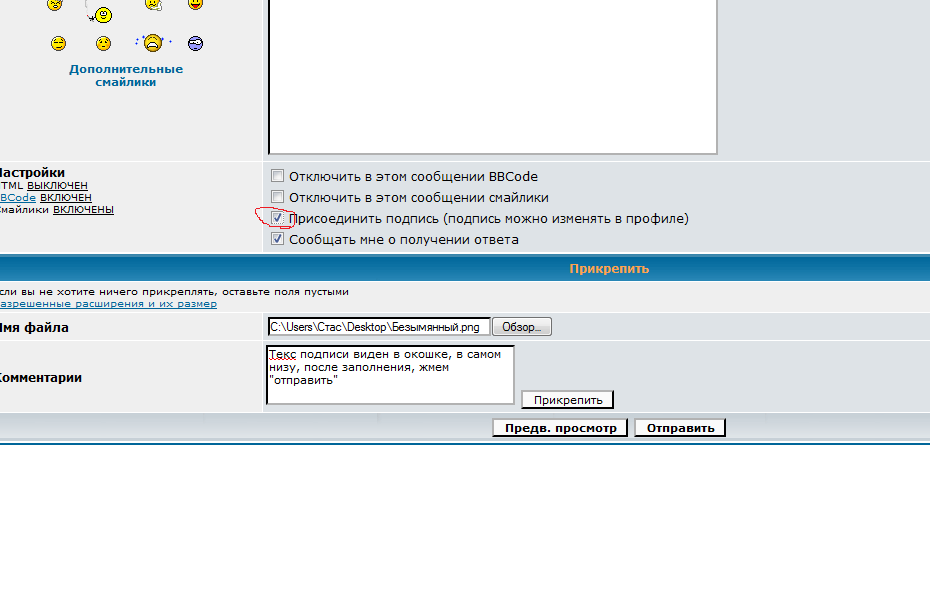The image size is (930, 600).
Task: Insert the blushing shy smiley
Action: 103,43
